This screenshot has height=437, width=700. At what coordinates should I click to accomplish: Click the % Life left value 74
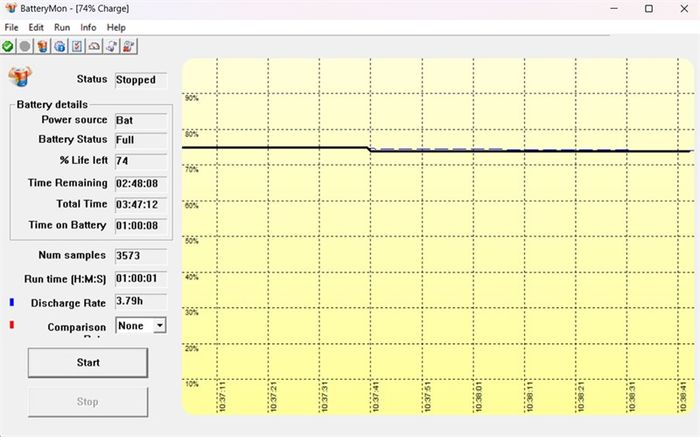[x=141, y=161]
